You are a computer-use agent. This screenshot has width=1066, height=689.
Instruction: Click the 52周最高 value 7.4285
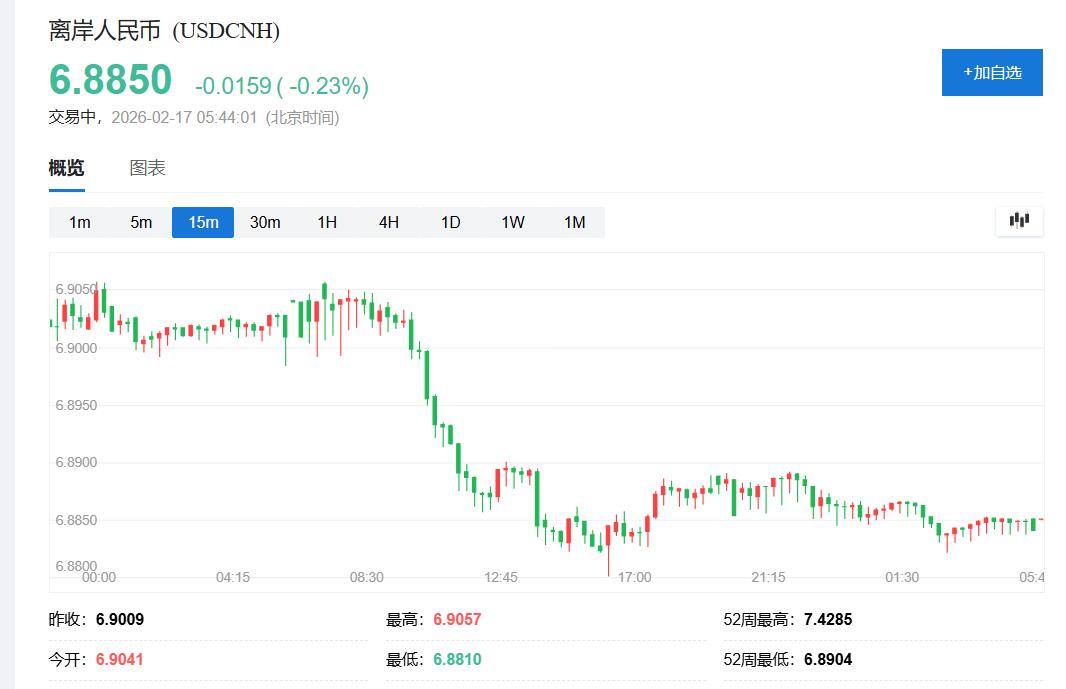828,619
